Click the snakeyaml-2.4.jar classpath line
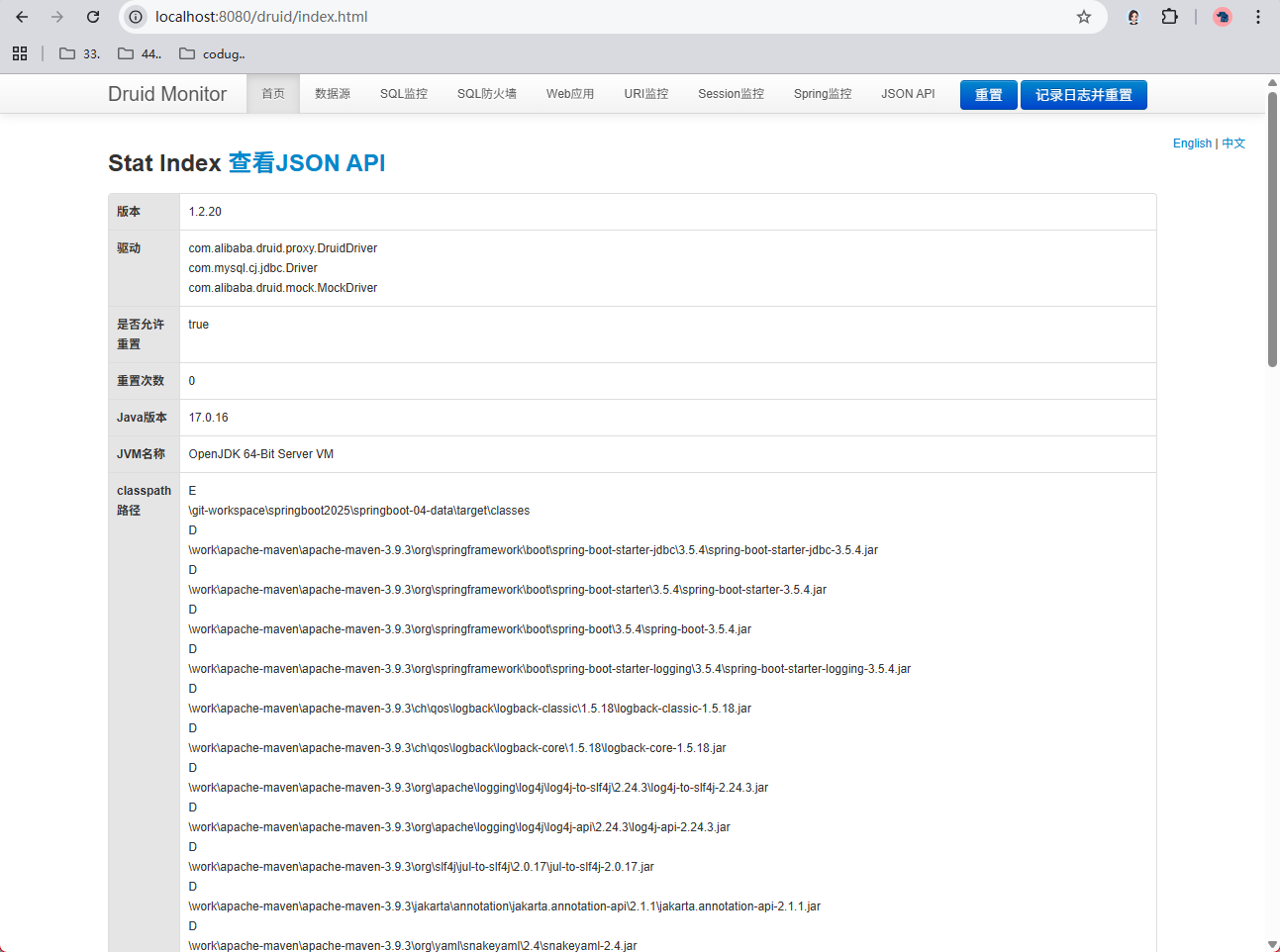Screen dimensions: 1280x952 pos(413,946)
